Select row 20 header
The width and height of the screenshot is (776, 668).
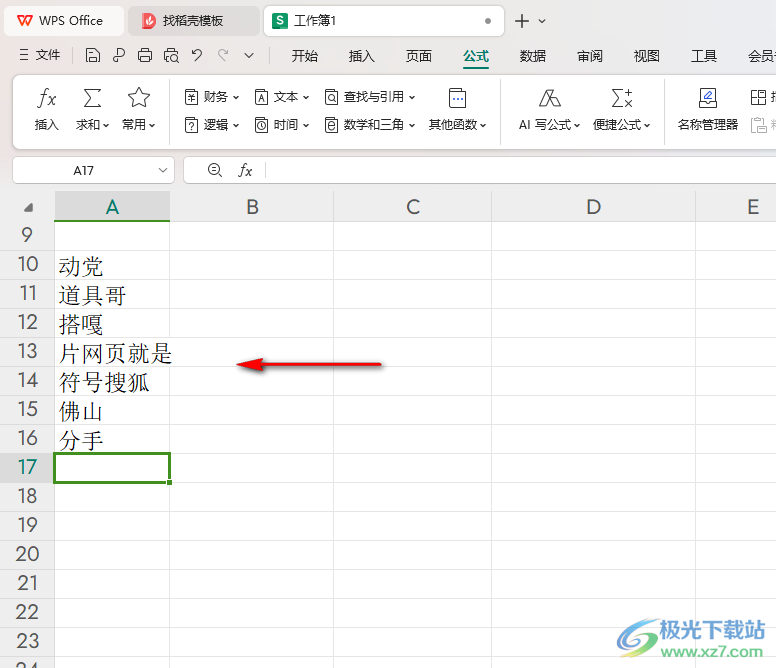[27, 555]
